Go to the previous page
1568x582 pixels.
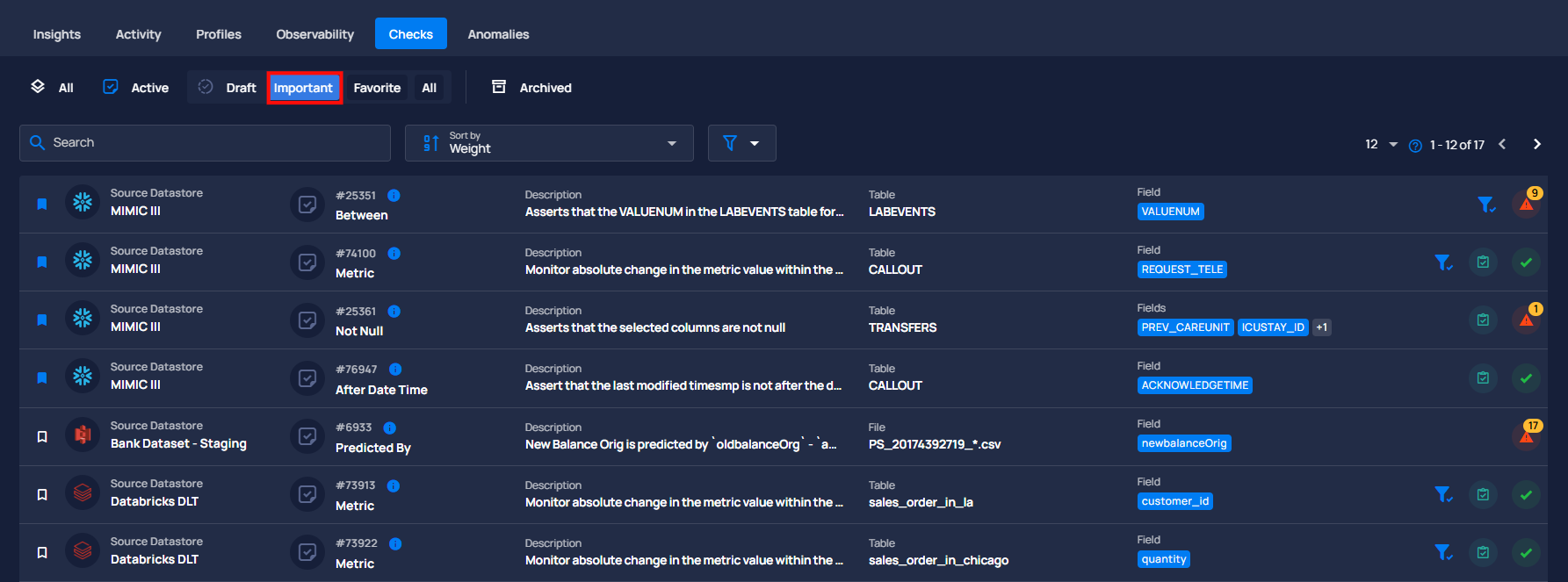click(1502, 144)
